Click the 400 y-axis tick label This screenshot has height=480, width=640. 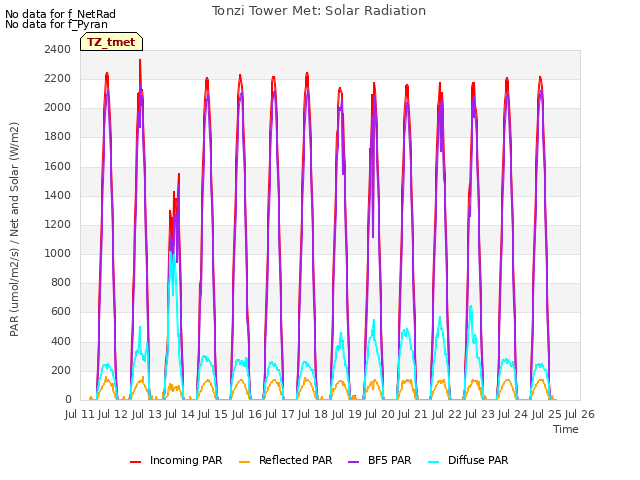click(x=61, y=341)
